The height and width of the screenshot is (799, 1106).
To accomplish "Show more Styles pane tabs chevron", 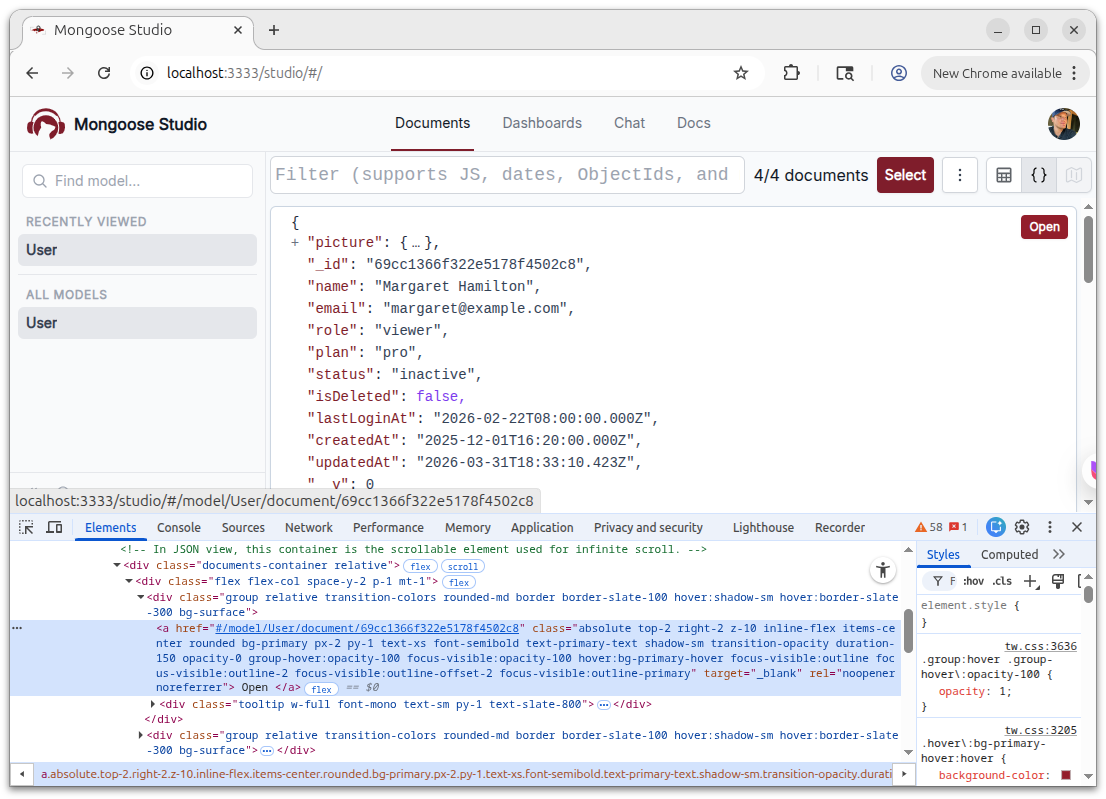I will (x=1058, y=554).
